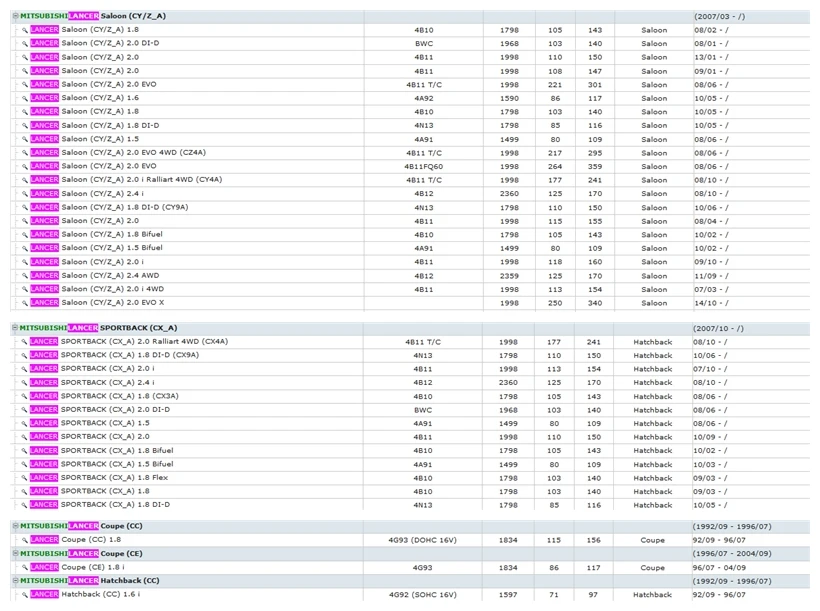Click engine code 4G92 (SOHC 16V) cell
Image resolution: width=820 pixels, height=611 pixels.
tap(423, 595)
